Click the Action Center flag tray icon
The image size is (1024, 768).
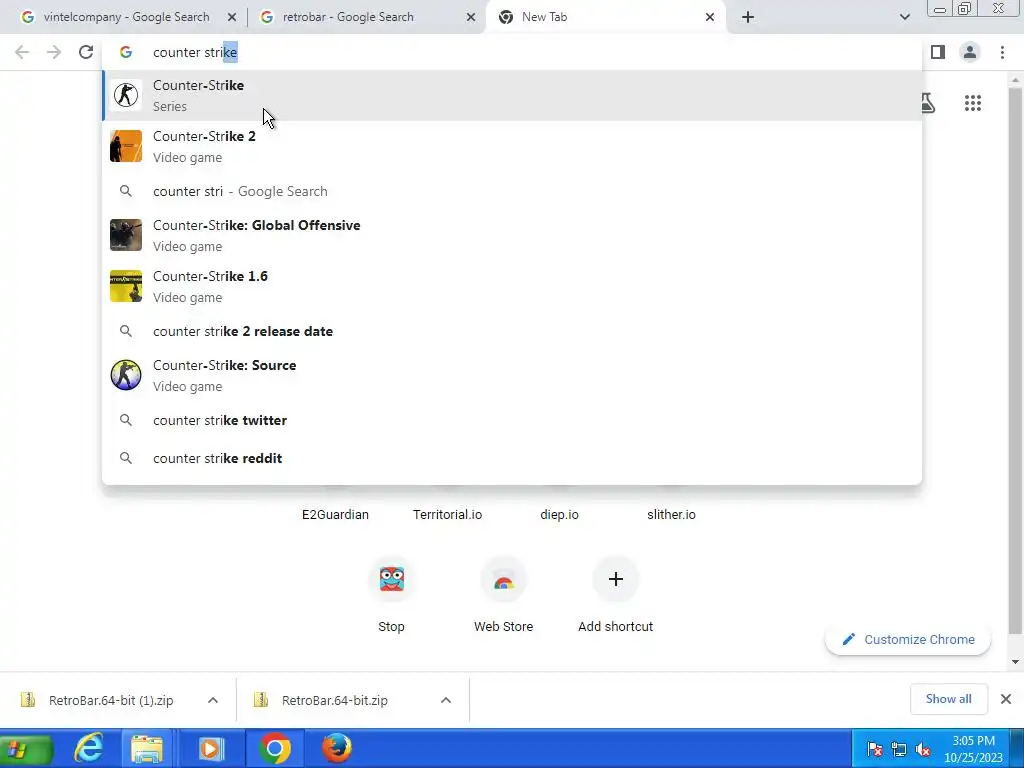click(x=874, y=750)
